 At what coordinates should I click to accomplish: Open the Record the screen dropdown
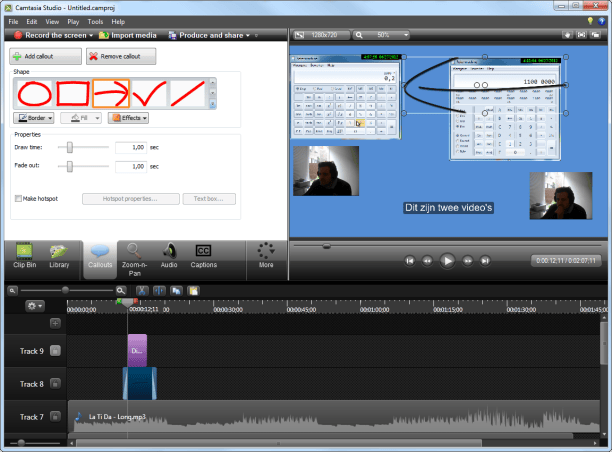(x=53, y=35)
